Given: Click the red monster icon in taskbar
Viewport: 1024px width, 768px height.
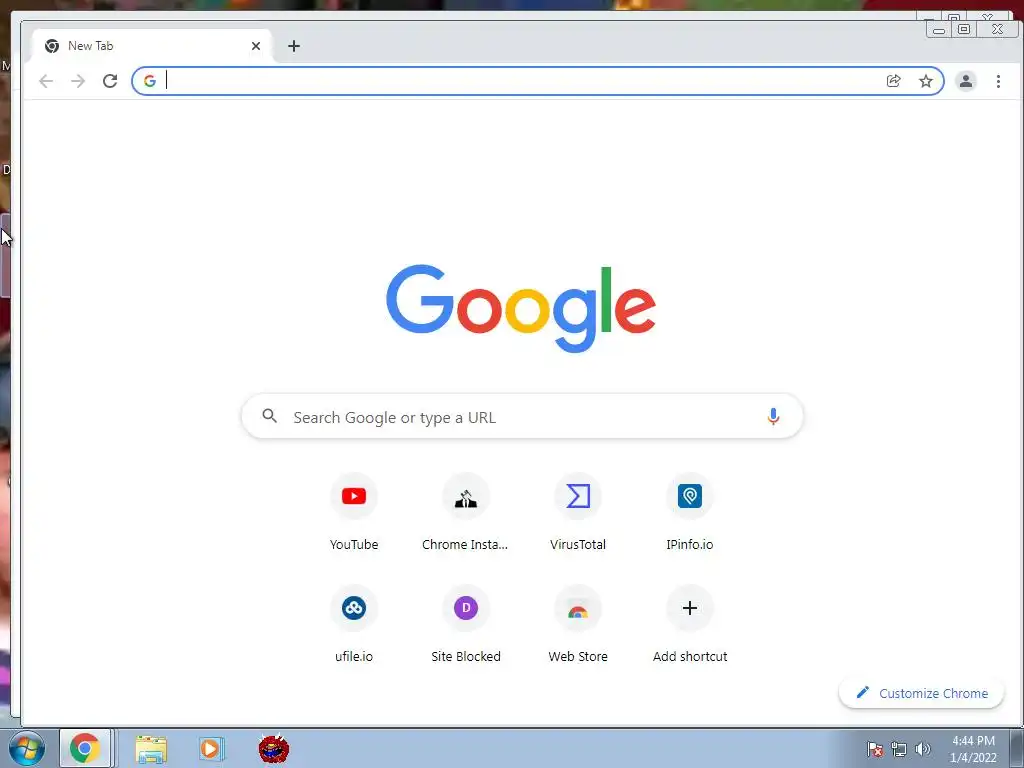Looking at the screenshot, I should pos(274,748).
